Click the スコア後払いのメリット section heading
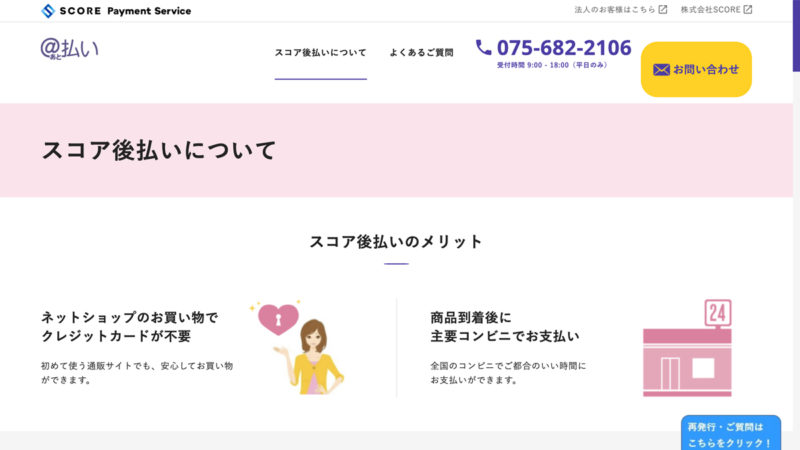This screenshot has width=800, height=450. point(396,241)
